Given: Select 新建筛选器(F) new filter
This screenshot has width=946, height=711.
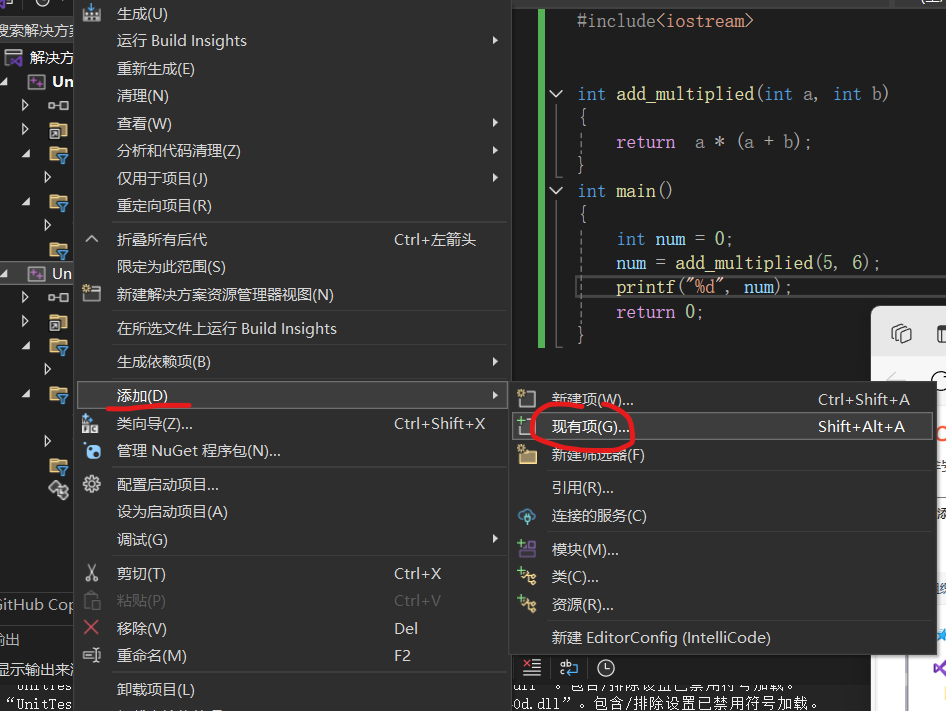Looking at the screenshot, I should [722, 454].
